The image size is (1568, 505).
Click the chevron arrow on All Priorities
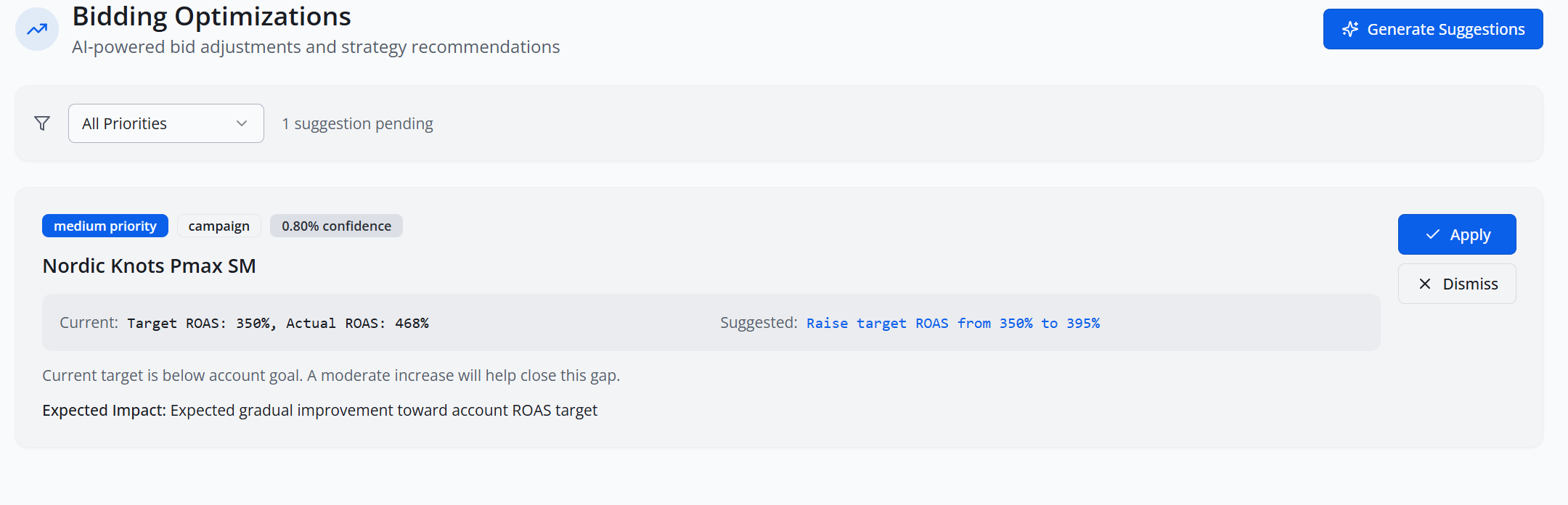click(x=241, y=123)
